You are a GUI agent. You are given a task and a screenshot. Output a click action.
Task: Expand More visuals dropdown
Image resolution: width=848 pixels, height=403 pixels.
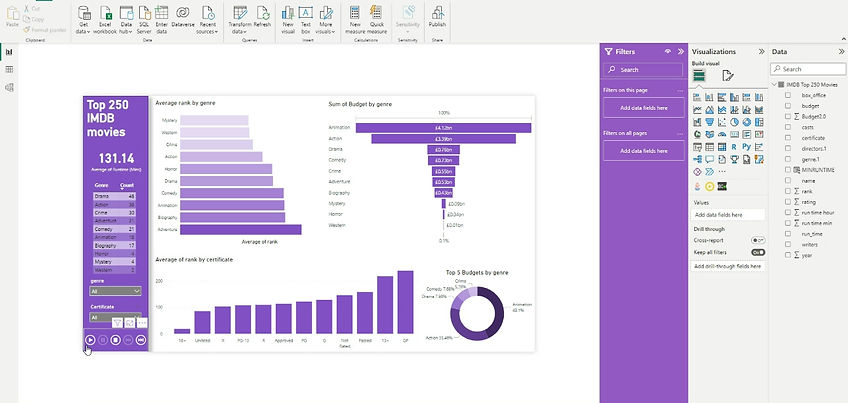point(326,20)
